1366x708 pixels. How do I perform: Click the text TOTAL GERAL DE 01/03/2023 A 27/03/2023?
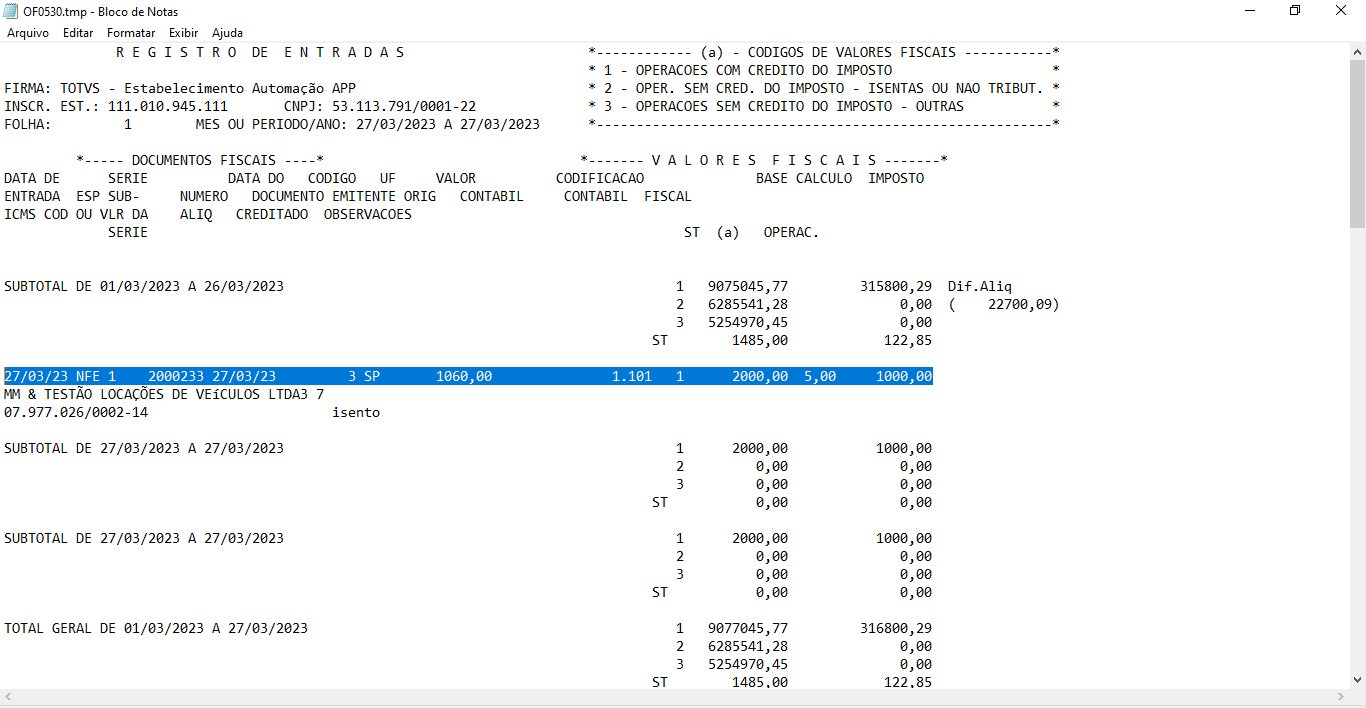pyautogui.click(x=156, y=628)
